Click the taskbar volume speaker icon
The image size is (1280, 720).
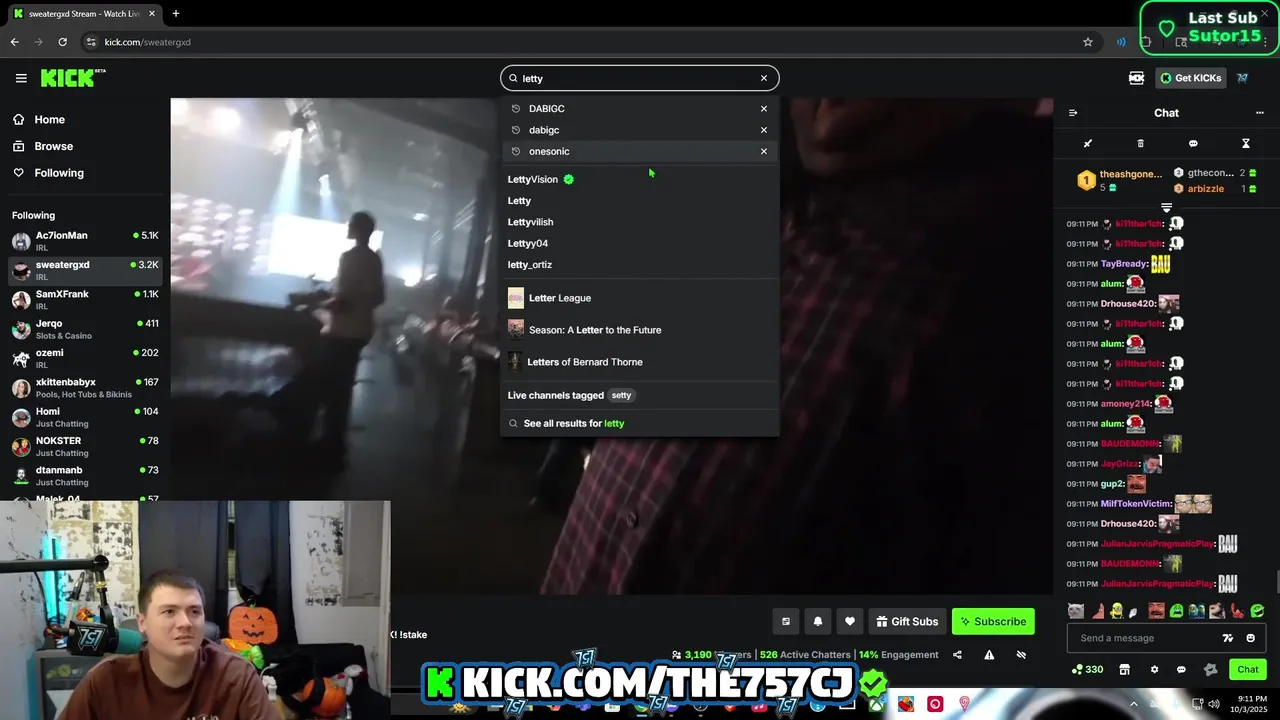pyautogui.click(x=1214, y=704)
